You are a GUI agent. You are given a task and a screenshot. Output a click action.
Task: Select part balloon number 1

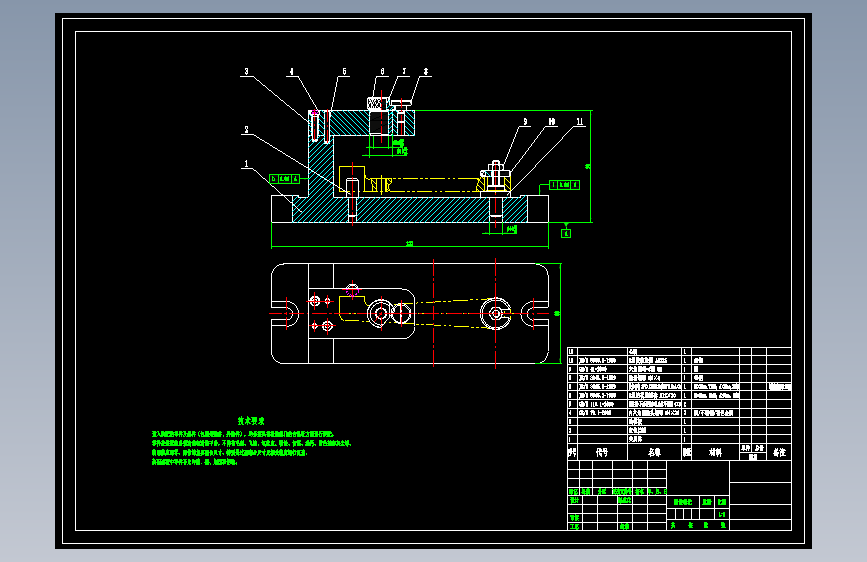pyautogui.click(x=247, y=164)
